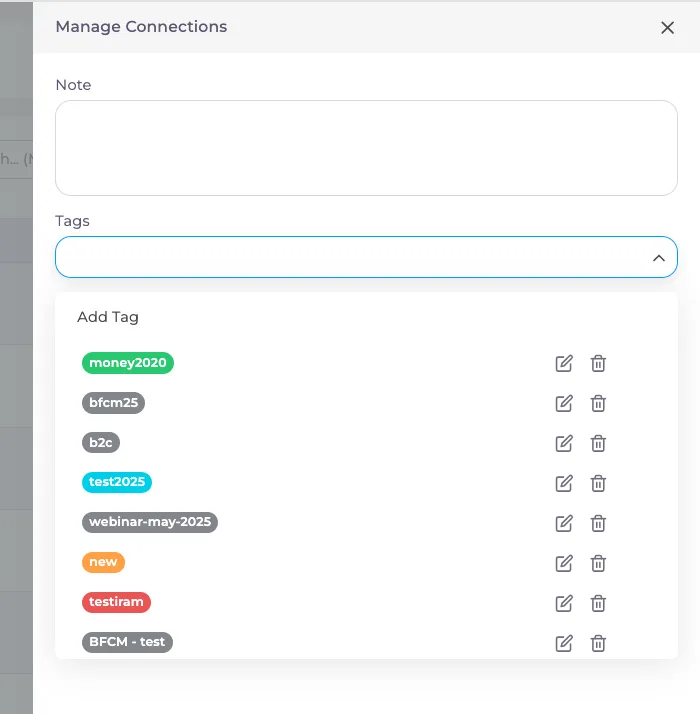Select the webinar-may-2025 tag

click(150, 522)
